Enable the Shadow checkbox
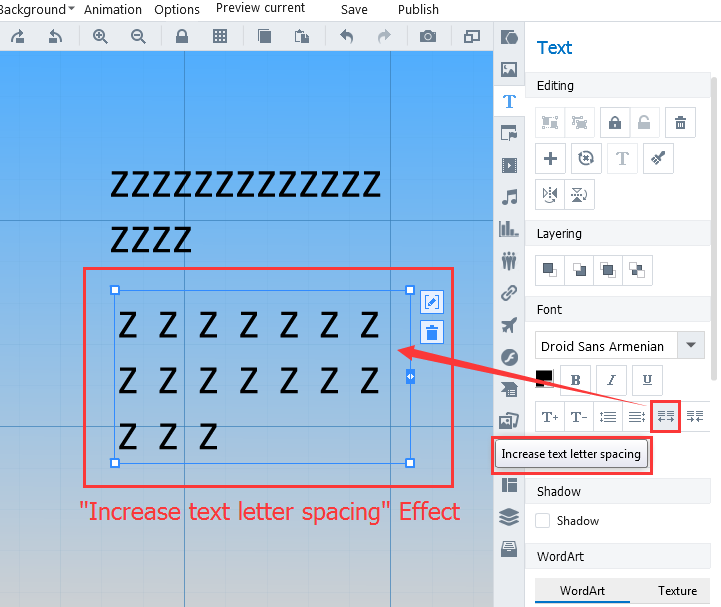This screenshot has height=607, width=721. 543,520
